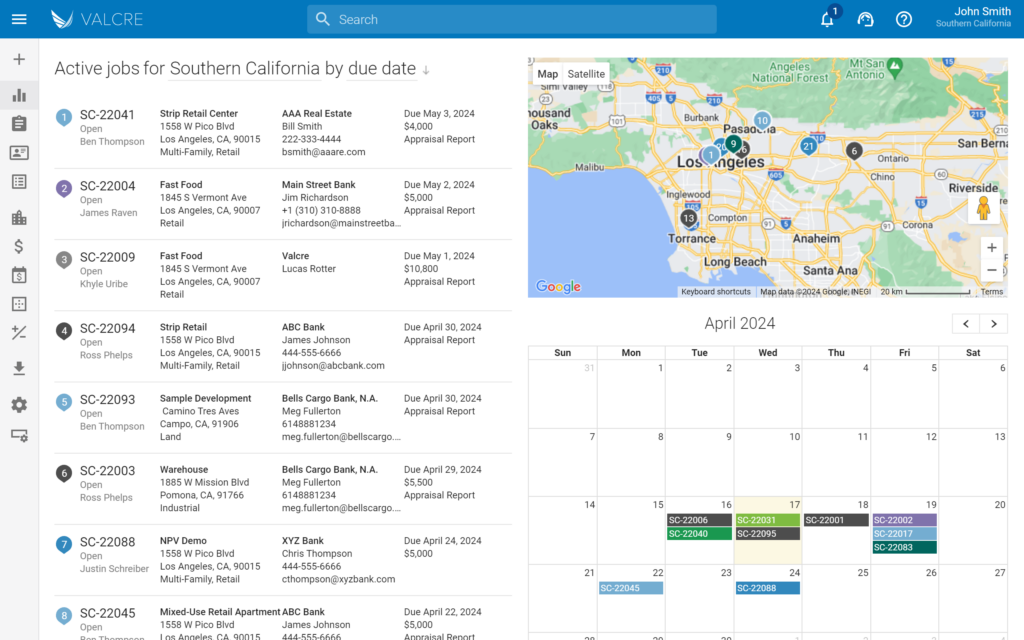
Task: Click the help question mark icon
Action: coord(904,19)
